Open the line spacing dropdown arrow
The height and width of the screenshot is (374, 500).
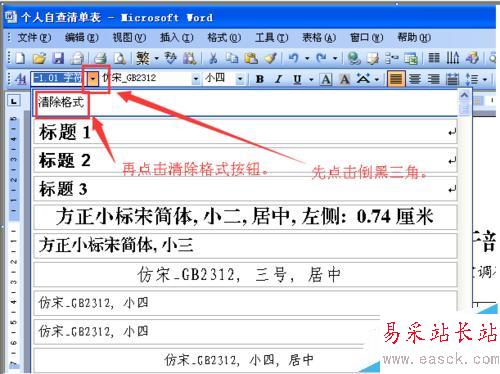(485, 79)
